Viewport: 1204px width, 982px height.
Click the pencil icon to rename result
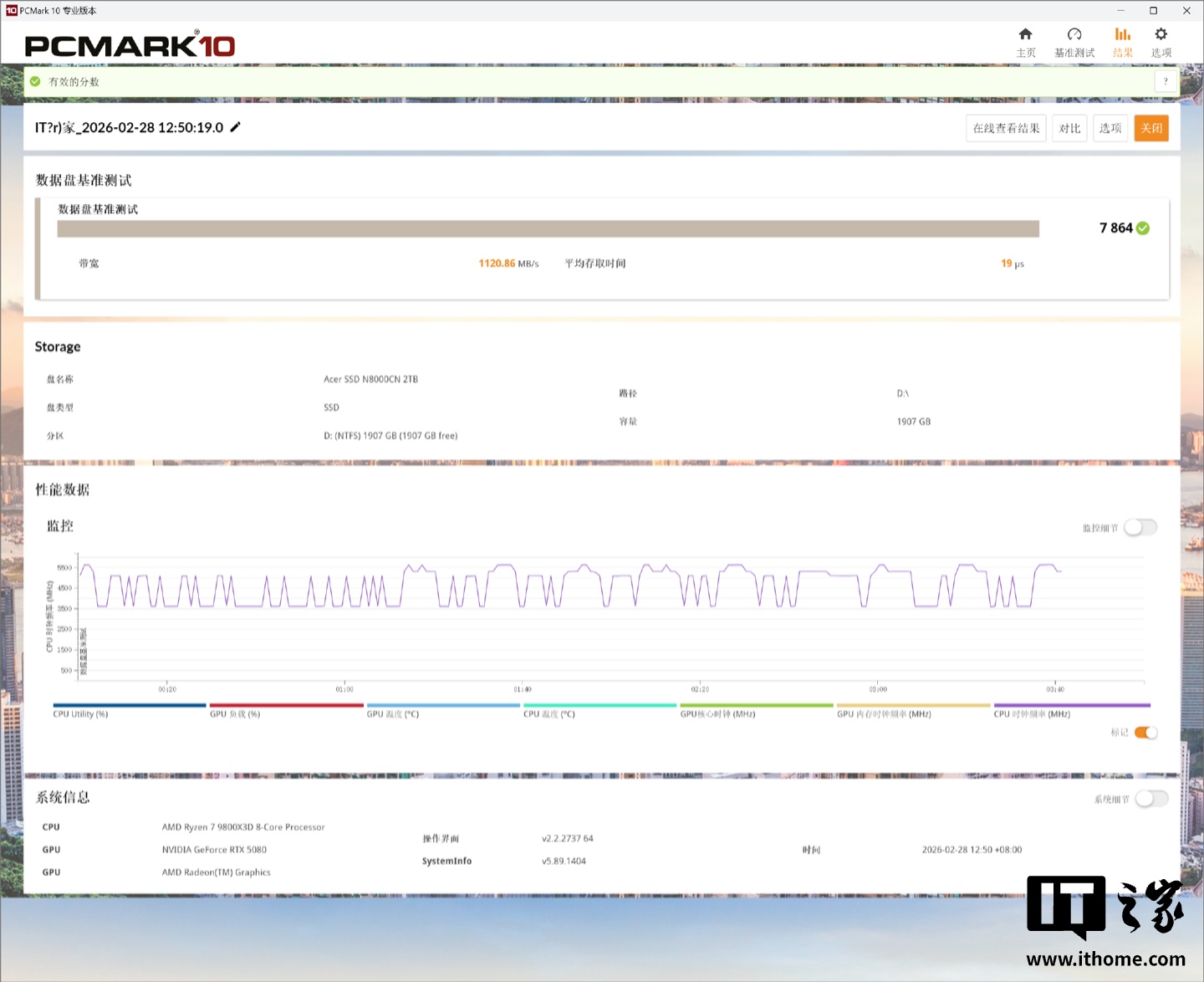[x=236, y=127]
